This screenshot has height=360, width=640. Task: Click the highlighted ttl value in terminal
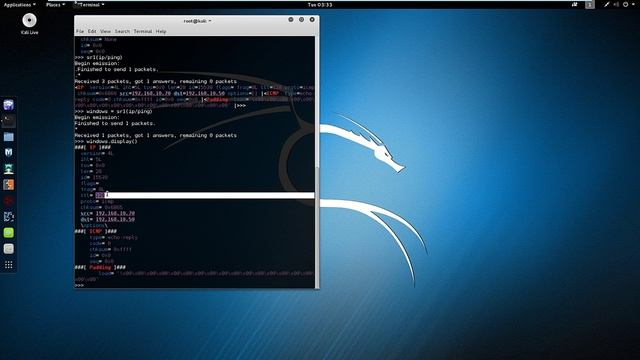pyautogui.click(x=100, y=195)
